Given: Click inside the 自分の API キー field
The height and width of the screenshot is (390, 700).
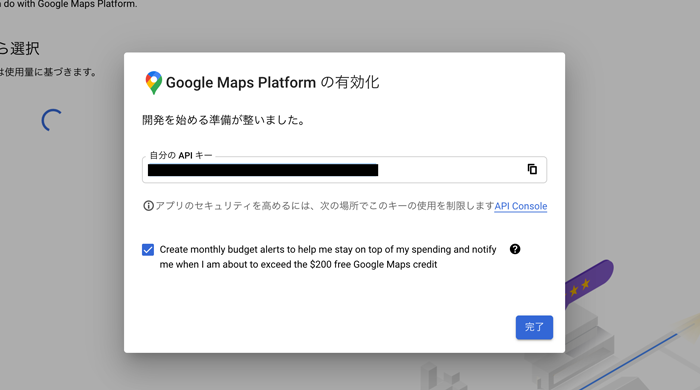Looking at the screenshot, I should [x=344, y=170].
